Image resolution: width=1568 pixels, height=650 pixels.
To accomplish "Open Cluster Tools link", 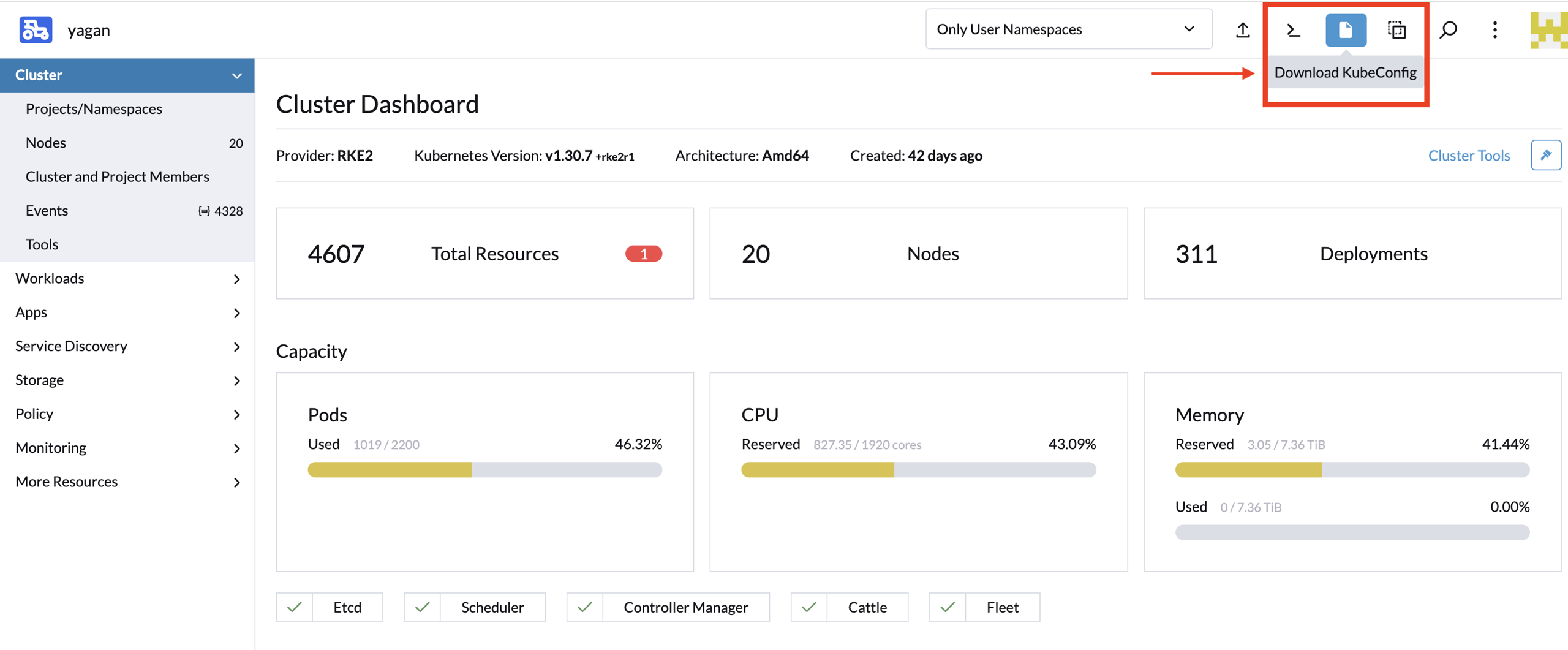I will click(1469, 155).
